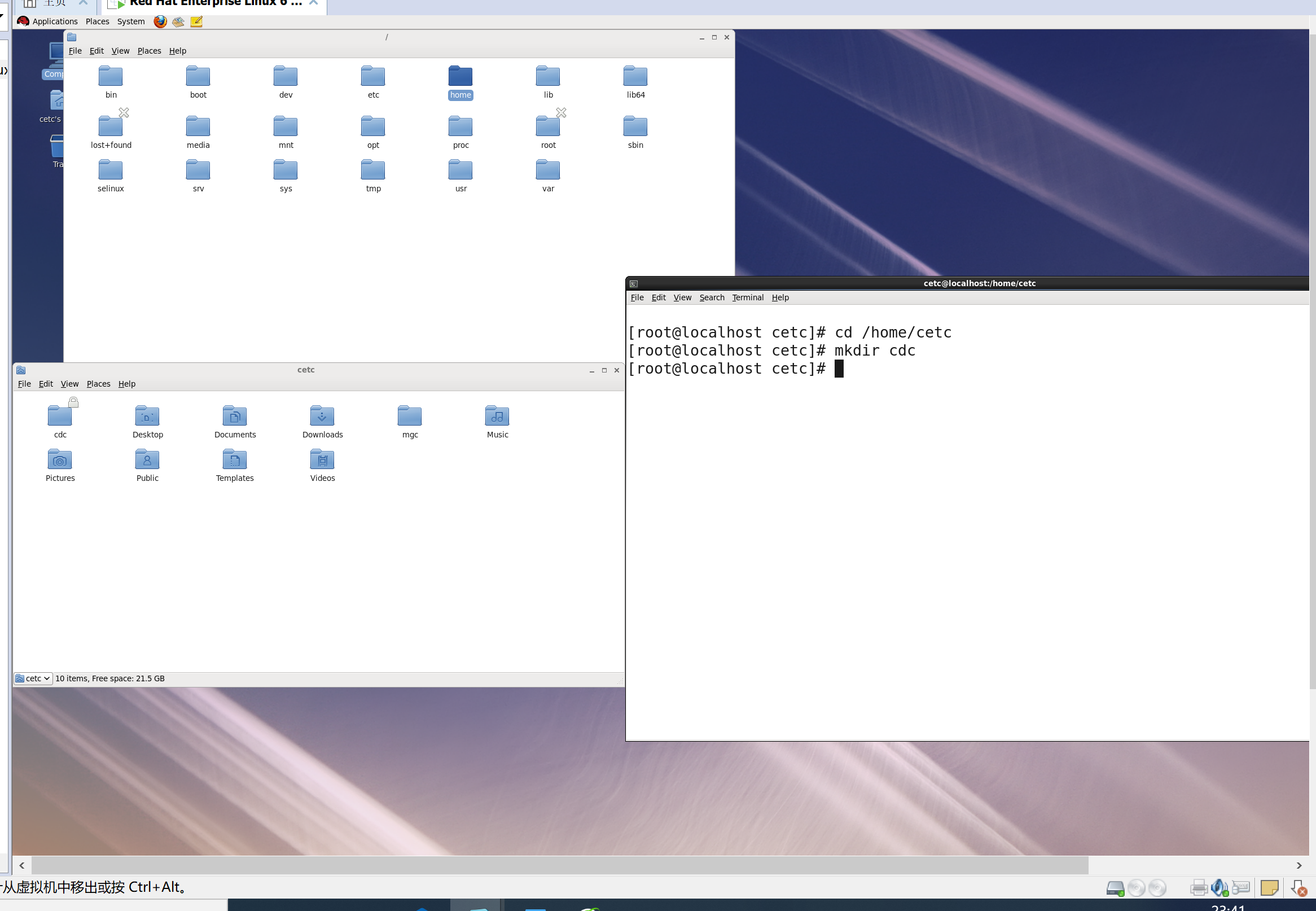Open the lost+found folder
This screenshot has height=911, width=1316.
[x=111, y=127]
